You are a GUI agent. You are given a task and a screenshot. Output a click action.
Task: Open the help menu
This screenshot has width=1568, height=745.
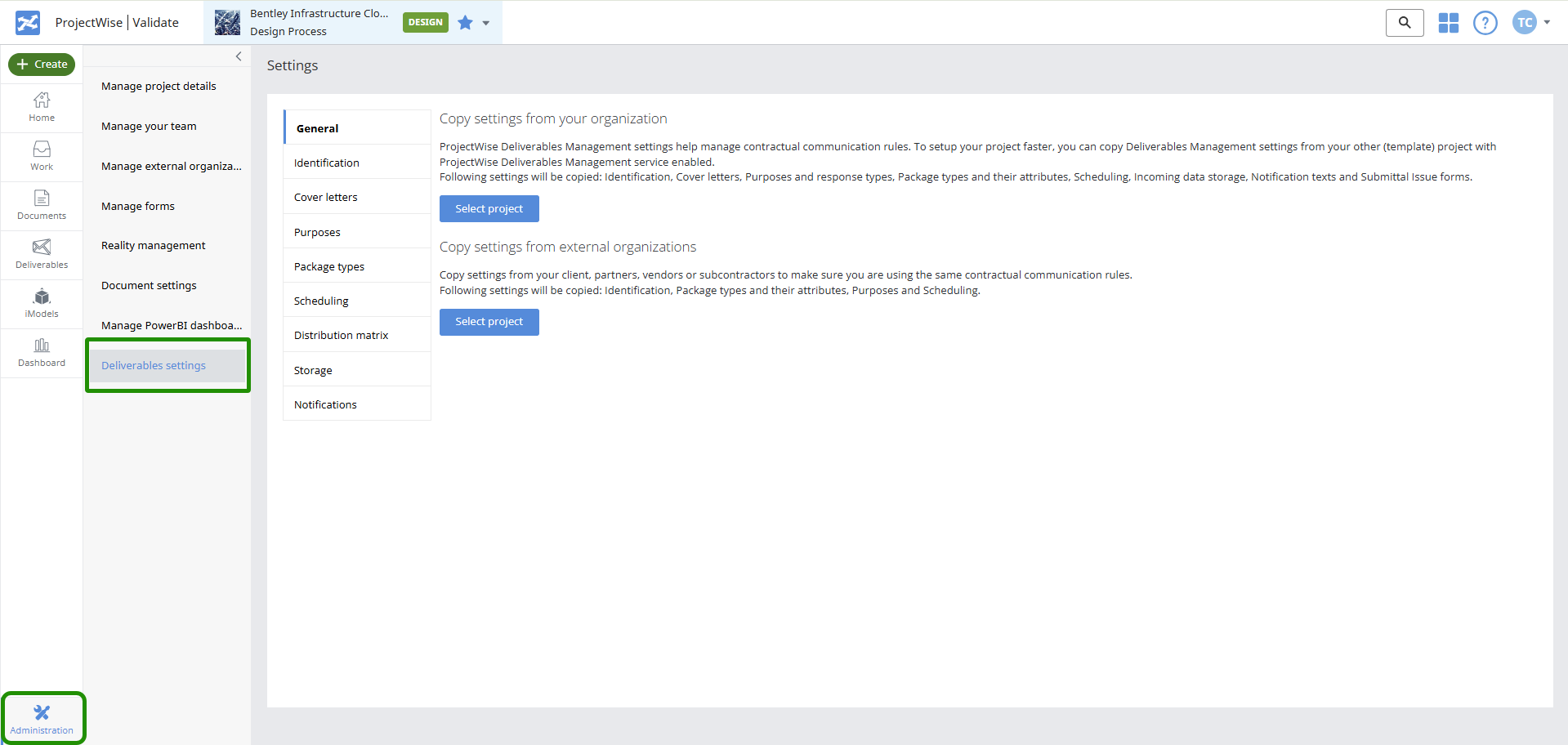click(1485, 22)
